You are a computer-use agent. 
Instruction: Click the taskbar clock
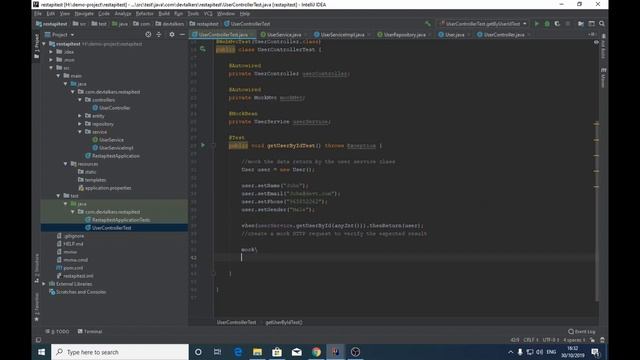(573, 352)
